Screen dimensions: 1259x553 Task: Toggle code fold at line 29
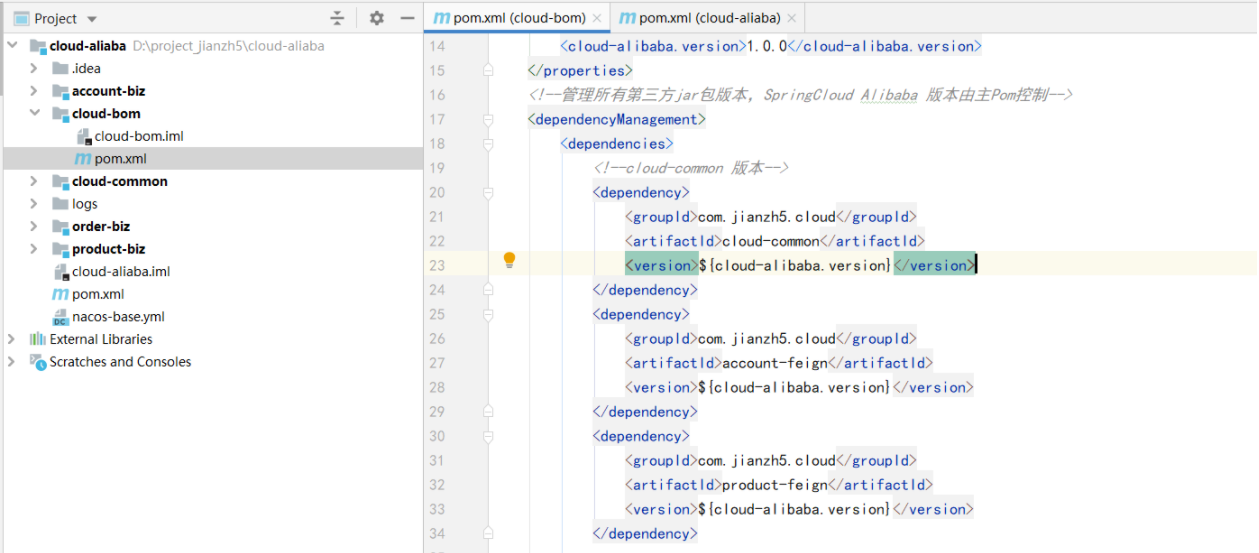[488, 412]
